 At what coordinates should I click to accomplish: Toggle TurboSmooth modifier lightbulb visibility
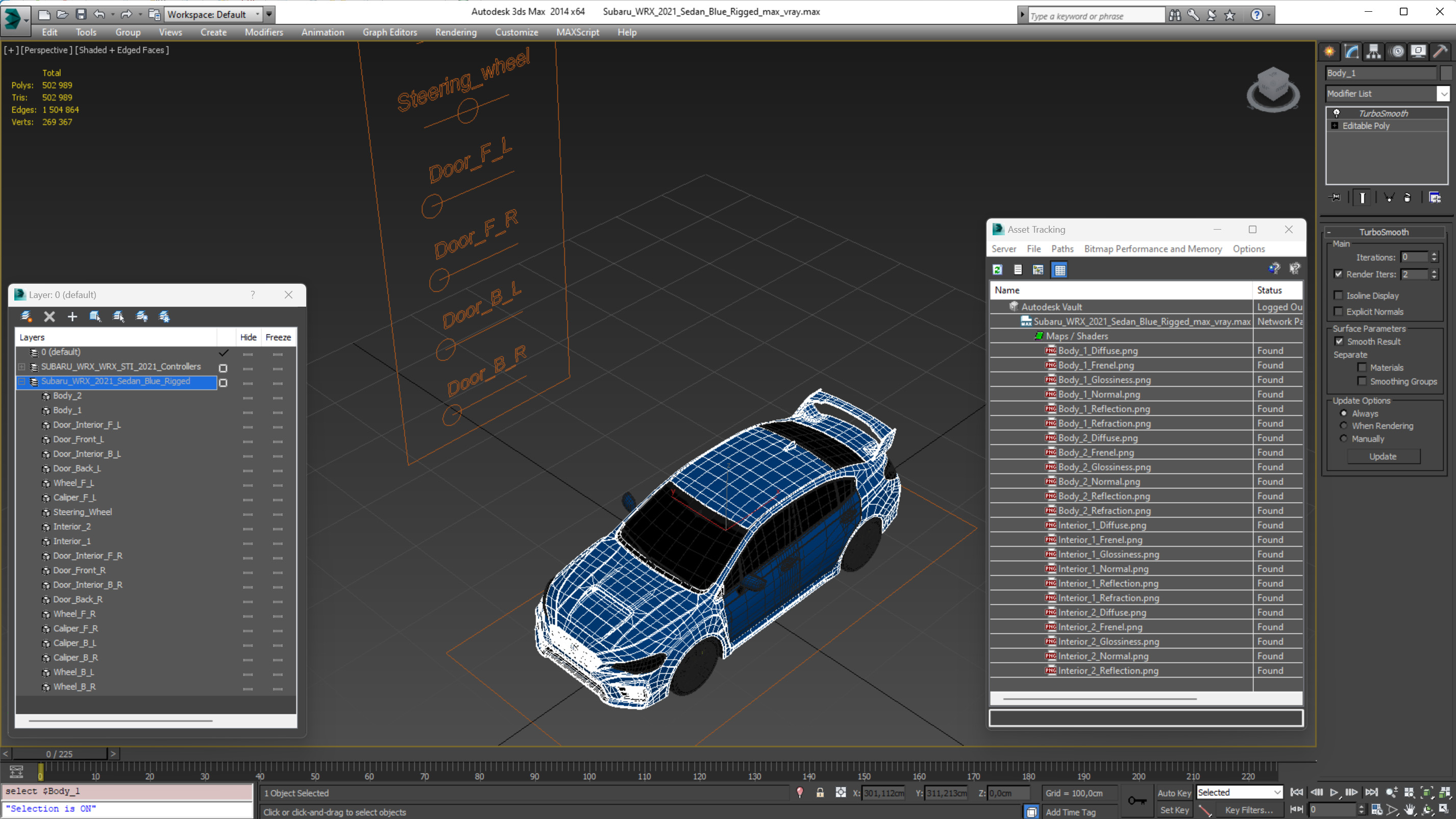coord(1337,113)
